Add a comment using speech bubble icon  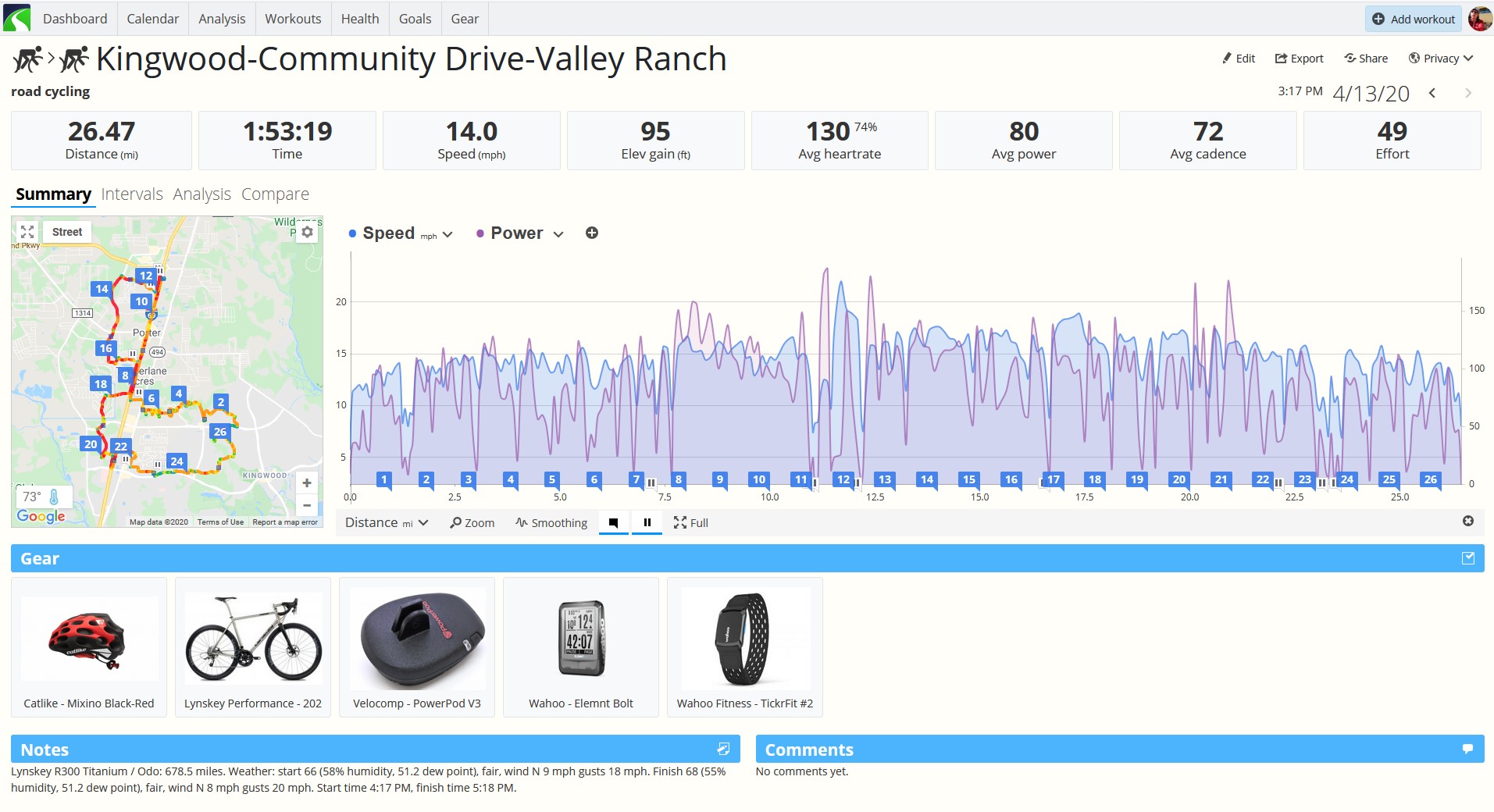[x=1467, y=750]
